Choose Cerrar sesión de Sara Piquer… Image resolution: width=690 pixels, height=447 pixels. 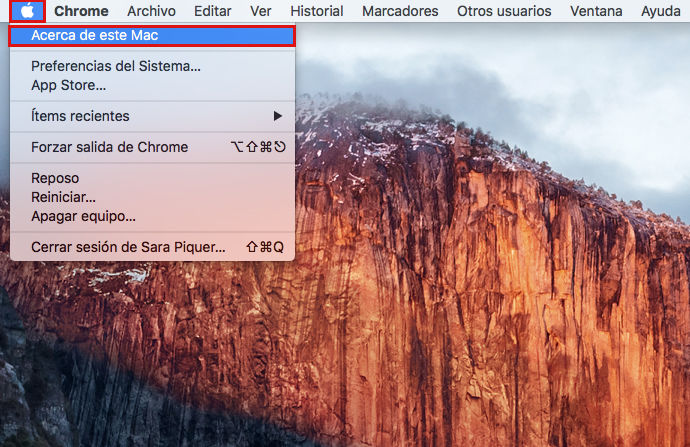pyautogui.click(x=152, y=247)
